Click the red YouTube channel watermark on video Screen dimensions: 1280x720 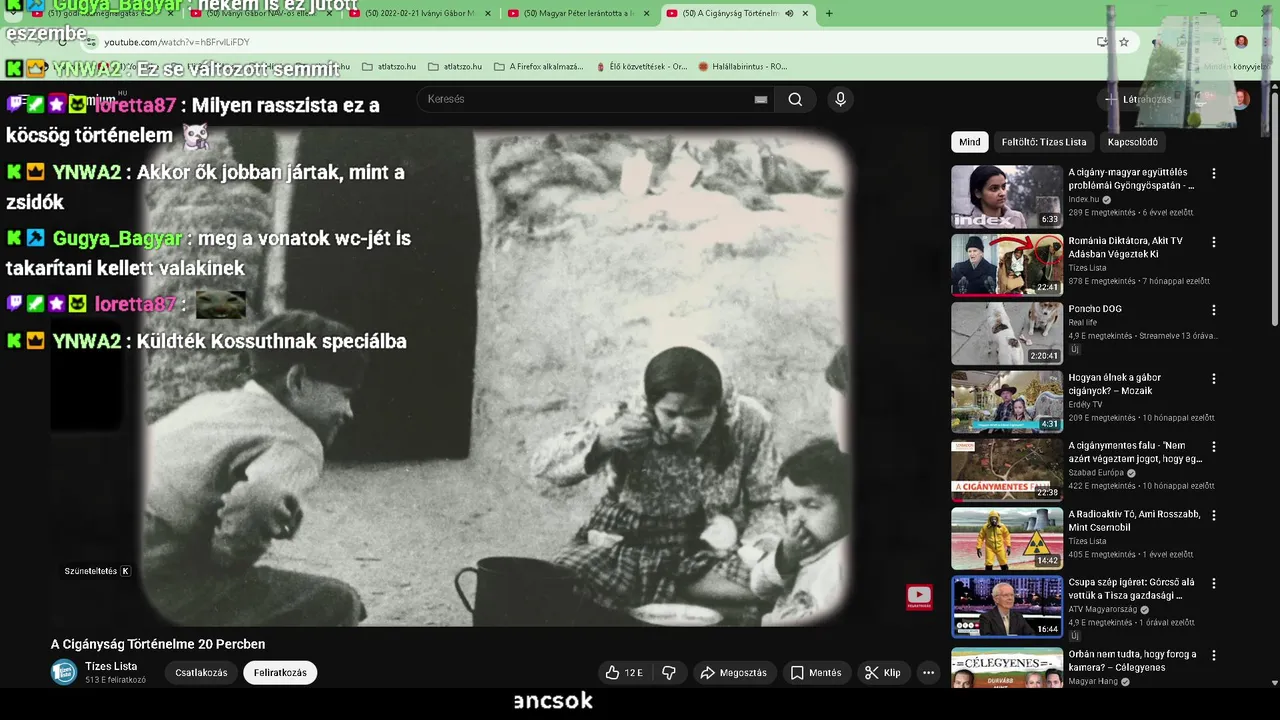(x=919, y=597)
